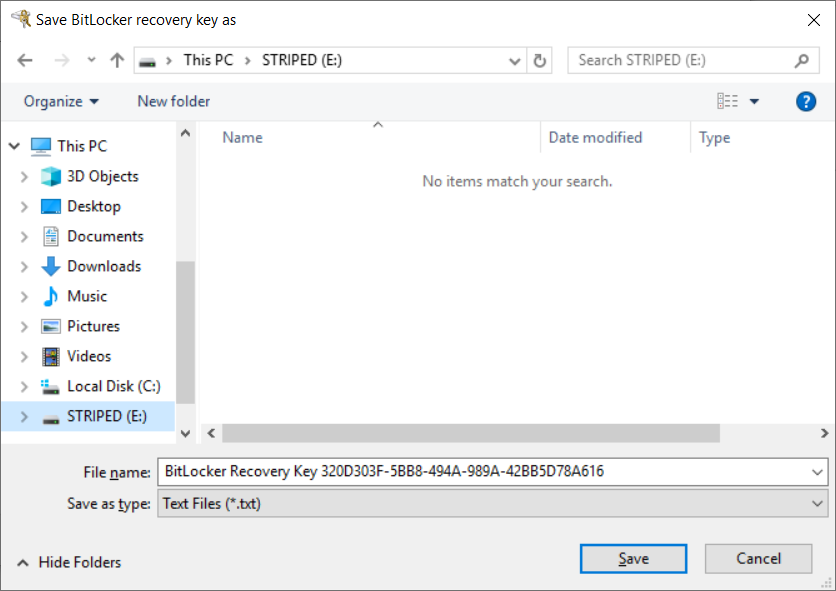Save the BitLocker recovery key file
The height and width of the screenshot is (591, 836).
coord(633,558)
